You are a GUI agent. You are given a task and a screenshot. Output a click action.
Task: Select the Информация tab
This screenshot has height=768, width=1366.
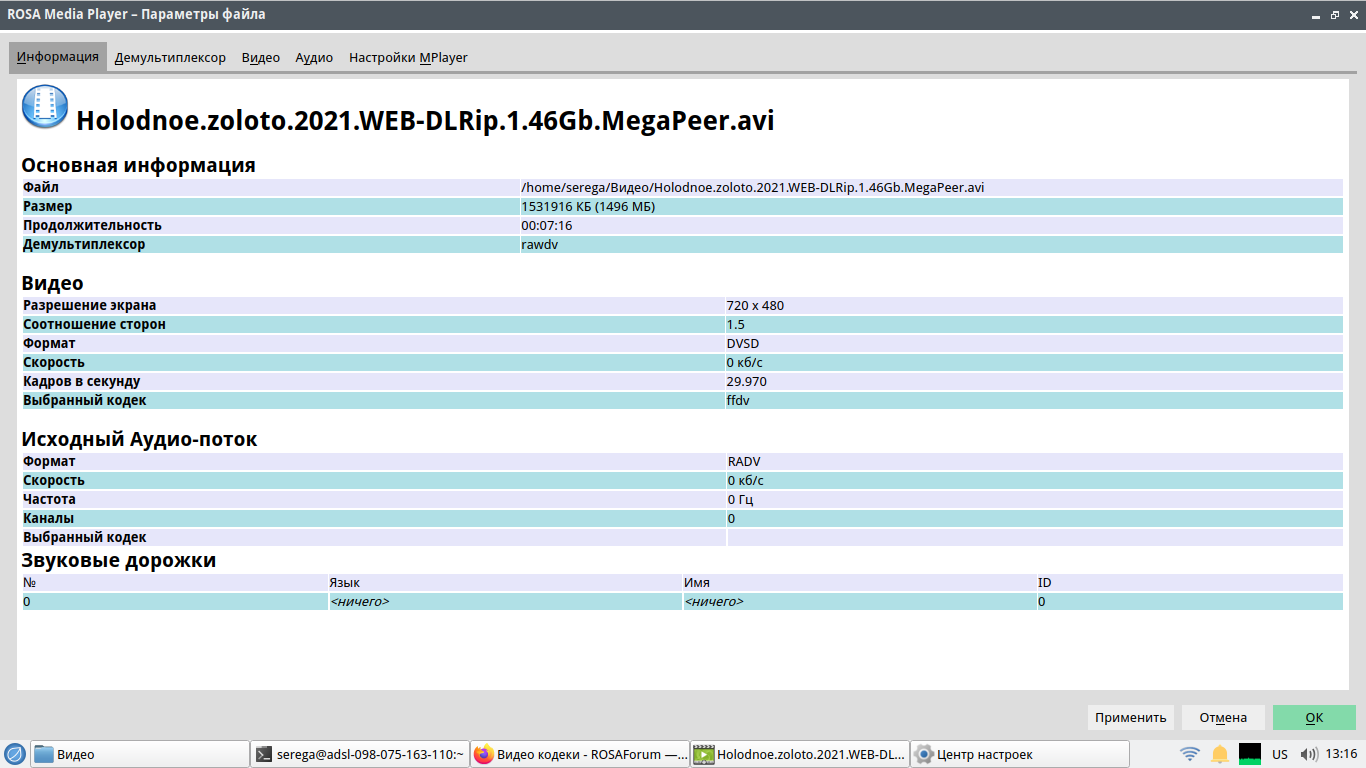point(58,57)
